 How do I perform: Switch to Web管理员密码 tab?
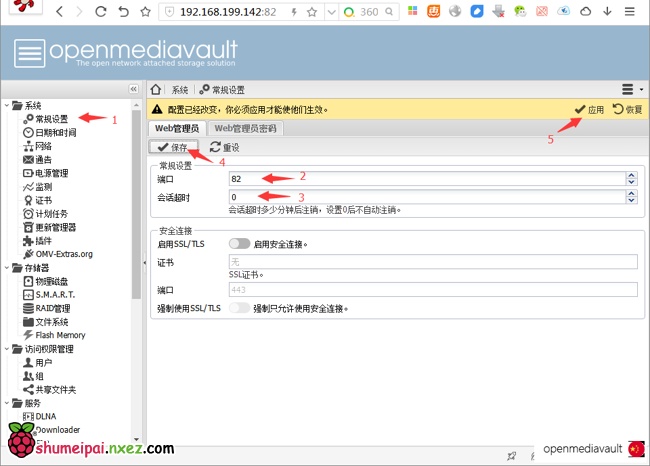[247, 128]
